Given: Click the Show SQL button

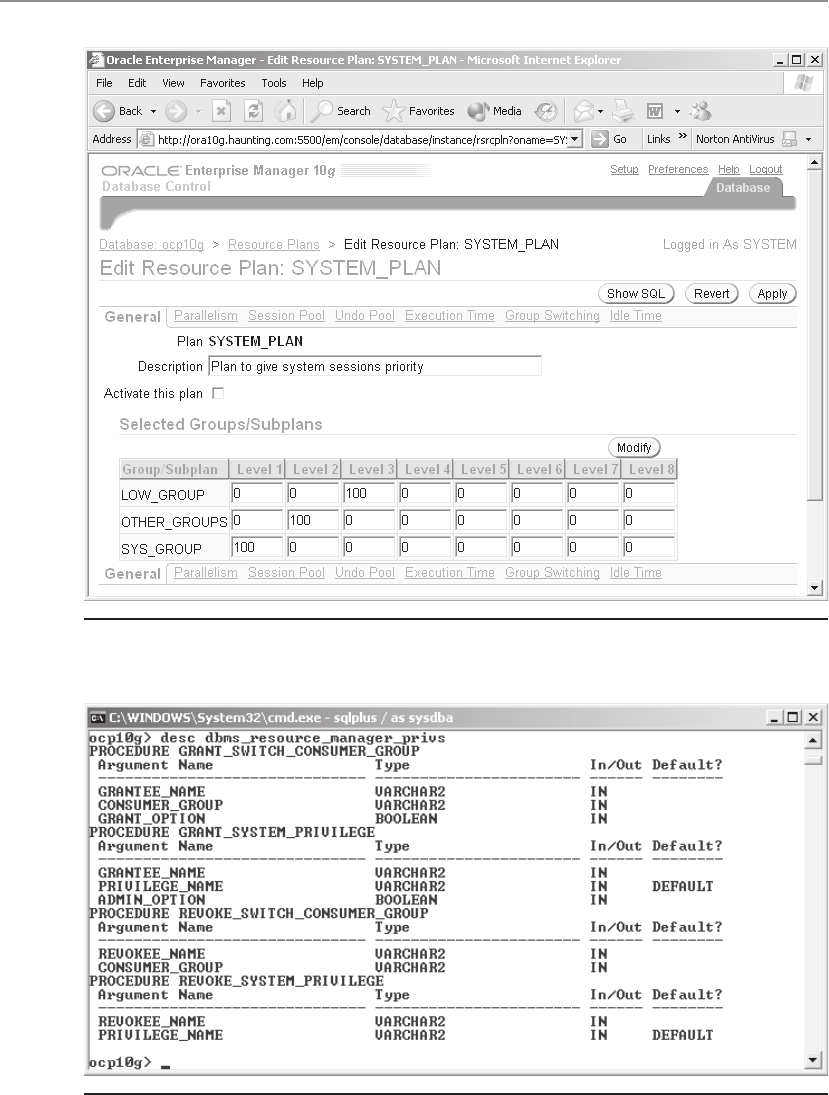Looking at the screenshot, I should pyautogui.click(x=636, y=294).
